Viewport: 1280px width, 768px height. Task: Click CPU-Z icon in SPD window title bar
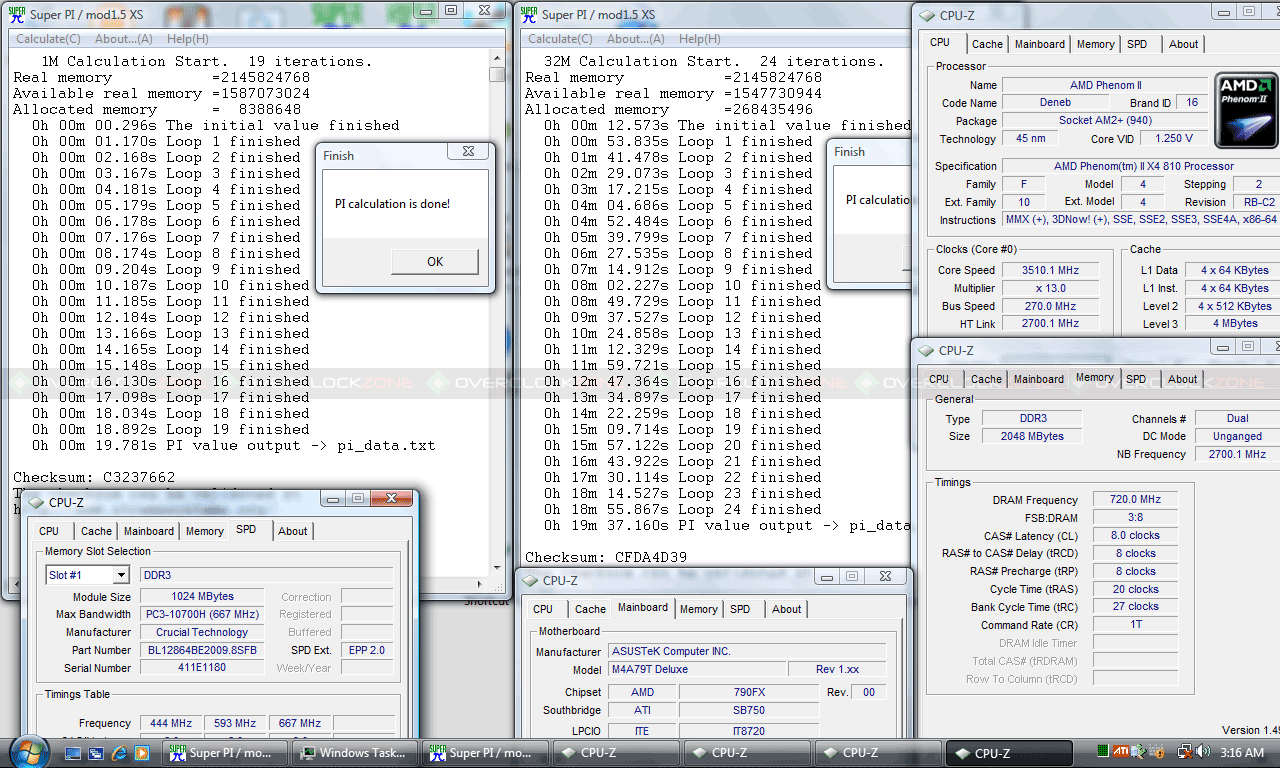point(35,502)
